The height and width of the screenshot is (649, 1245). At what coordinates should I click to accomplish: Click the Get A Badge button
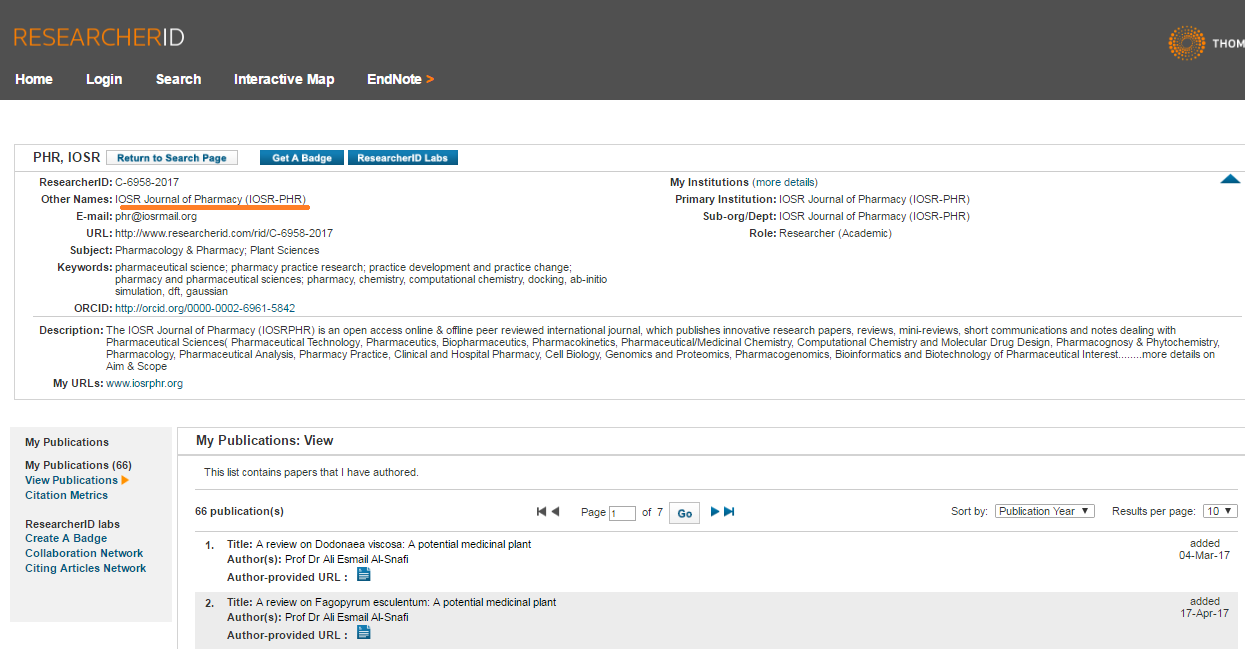[301, 157]
